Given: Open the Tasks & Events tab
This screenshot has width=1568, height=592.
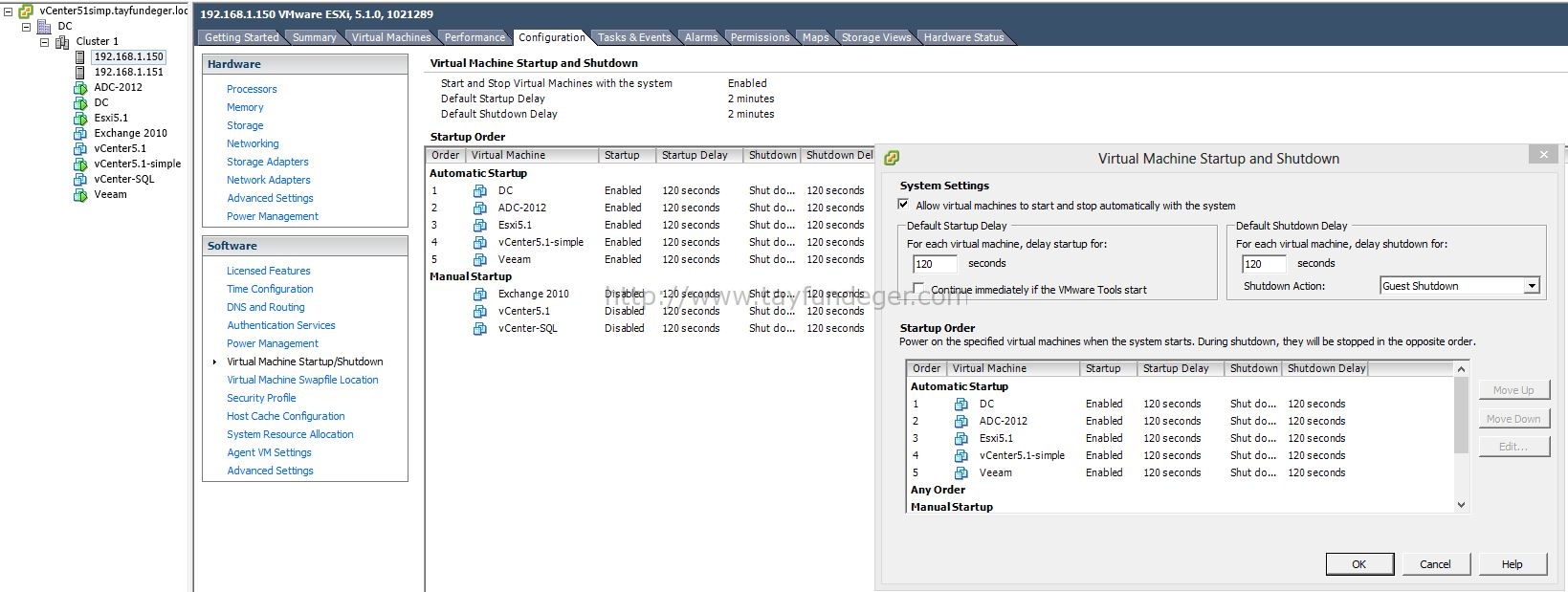Looking at the screenshot, I should coord(634,37).
